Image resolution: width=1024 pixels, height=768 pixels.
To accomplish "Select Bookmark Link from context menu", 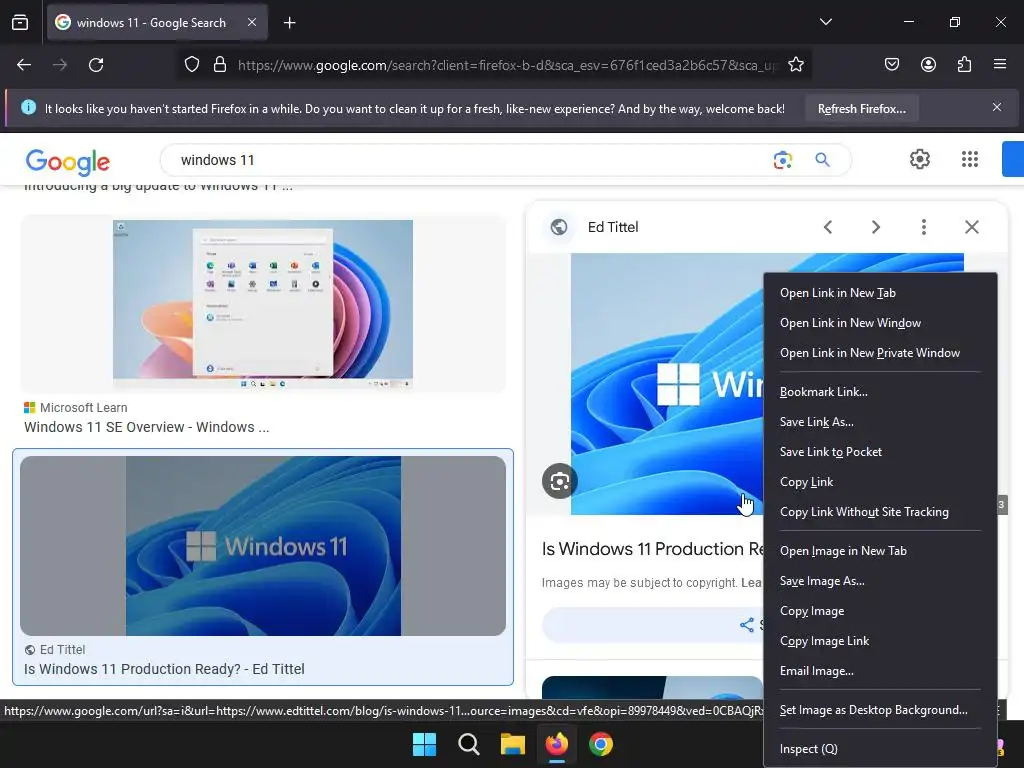I will [x=880, y=392].
